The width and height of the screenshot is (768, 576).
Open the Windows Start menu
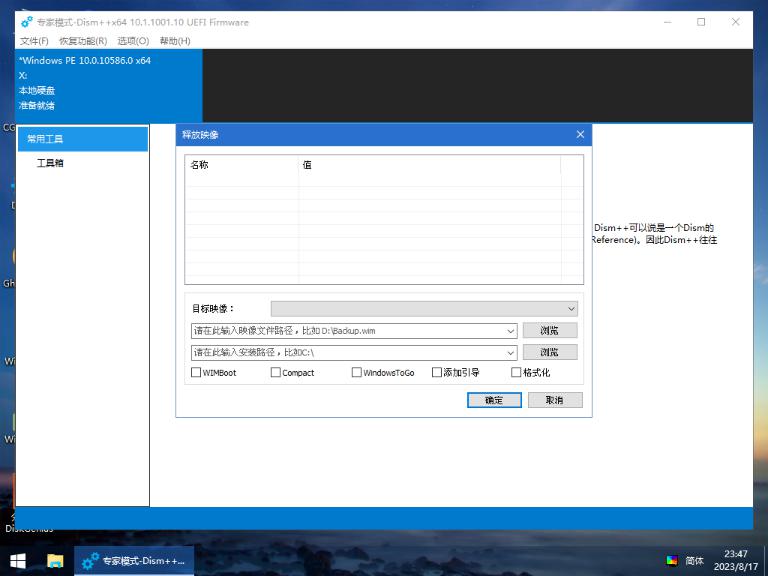pos(18,561)
